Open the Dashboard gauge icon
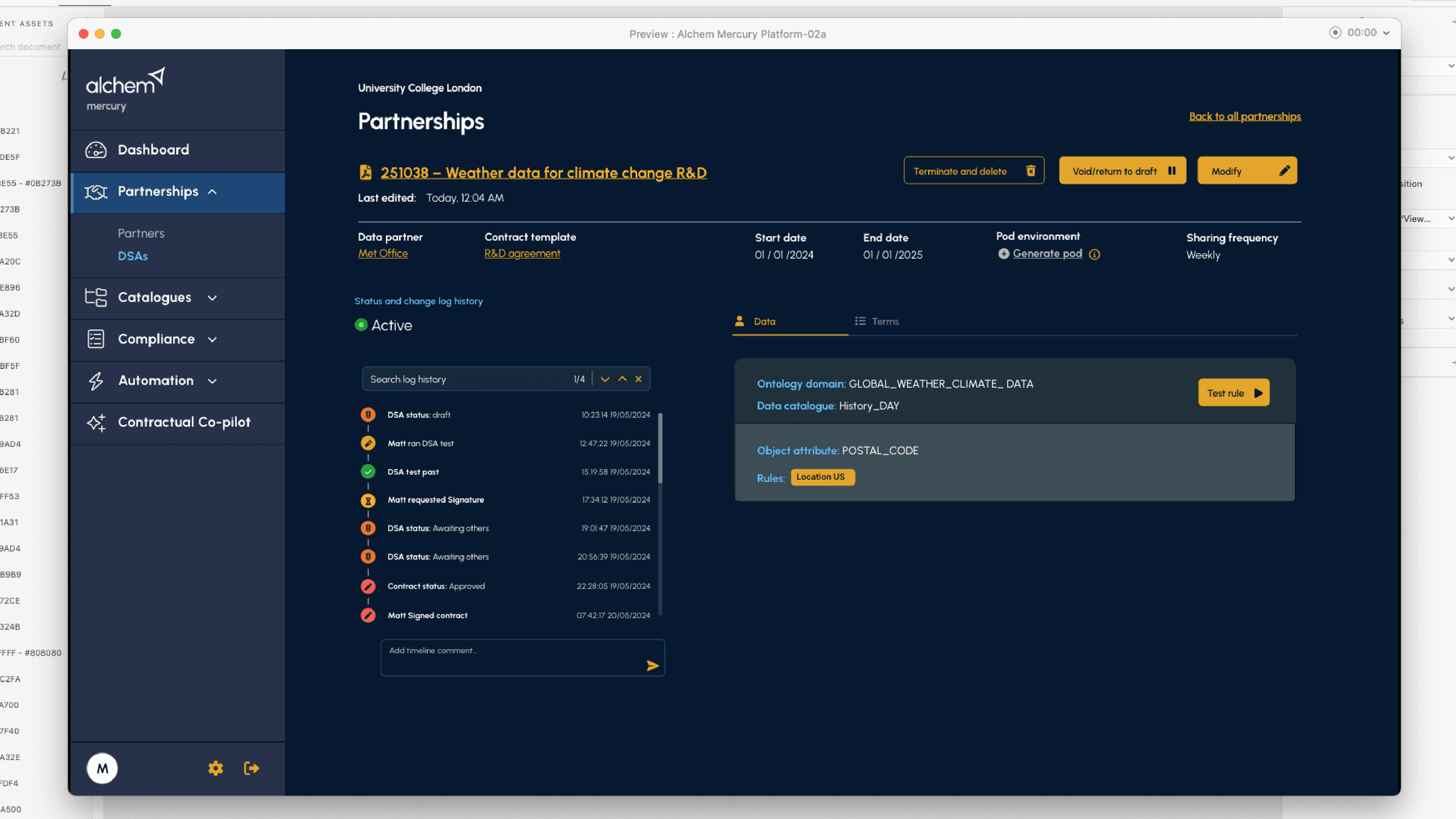1456x819 pixels. (96, 150)
